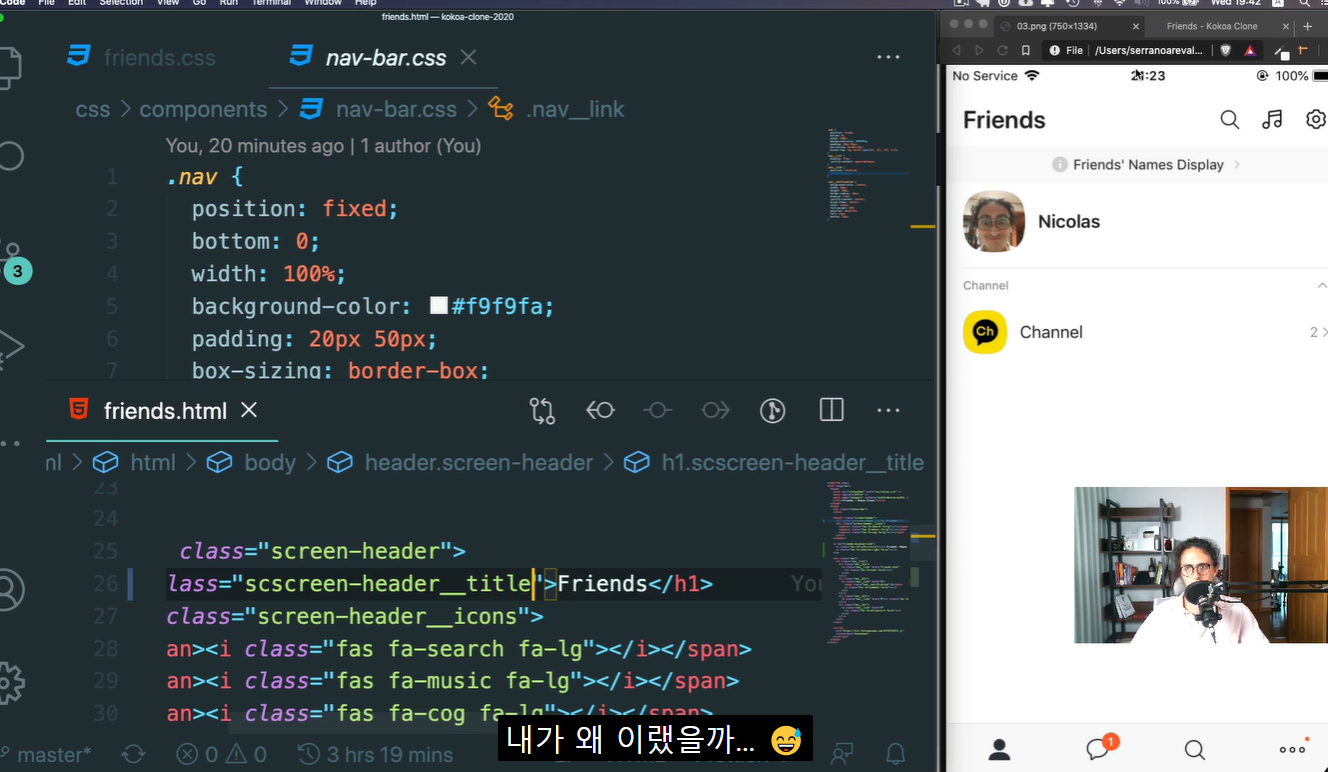Reload the page in browser toolbar

tap(1002, 50)
